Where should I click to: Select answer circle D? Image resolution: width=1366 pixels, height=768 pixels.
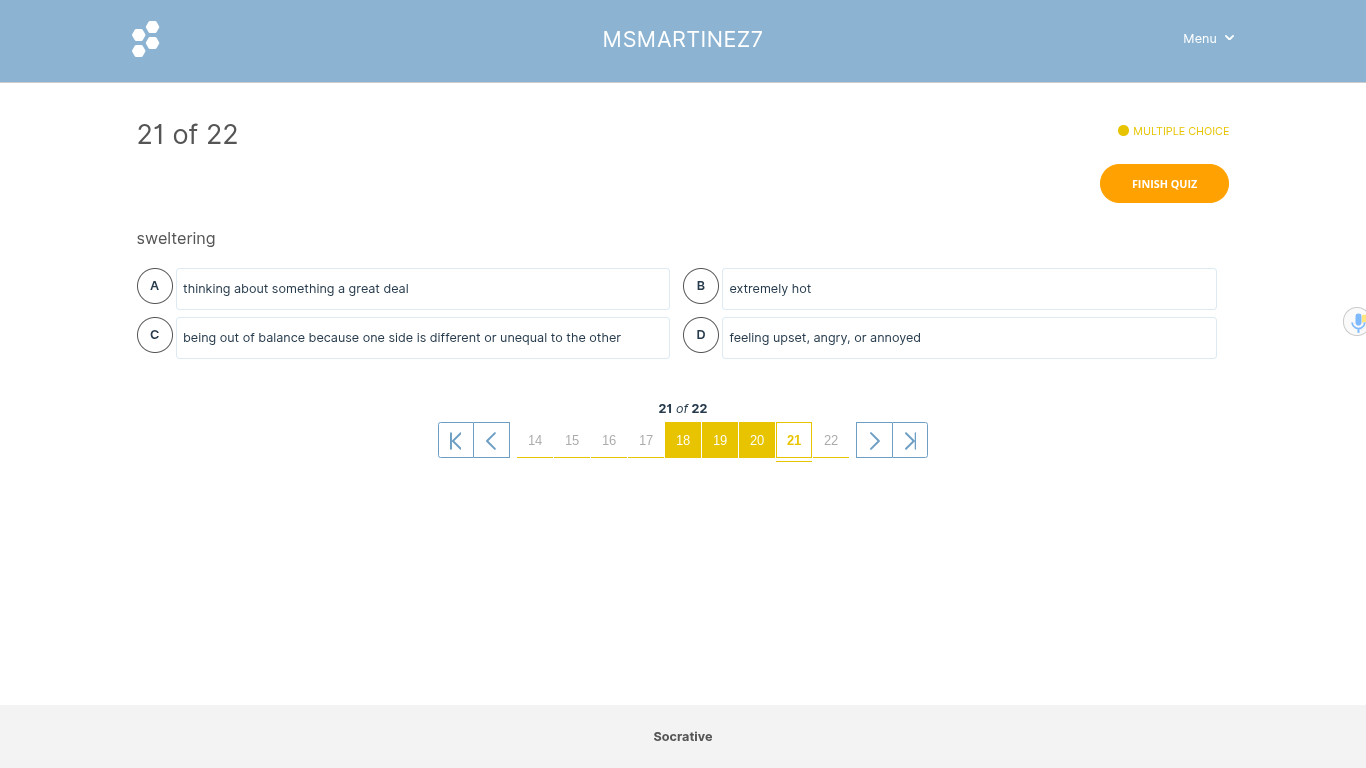[x=701, y=335]
